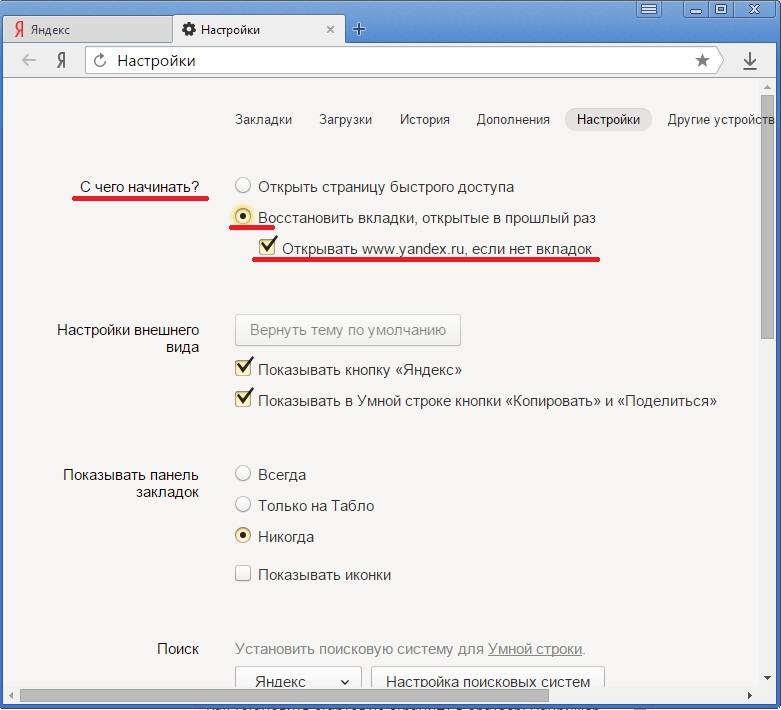Open a new tab with the plus button

click(359, 29)
